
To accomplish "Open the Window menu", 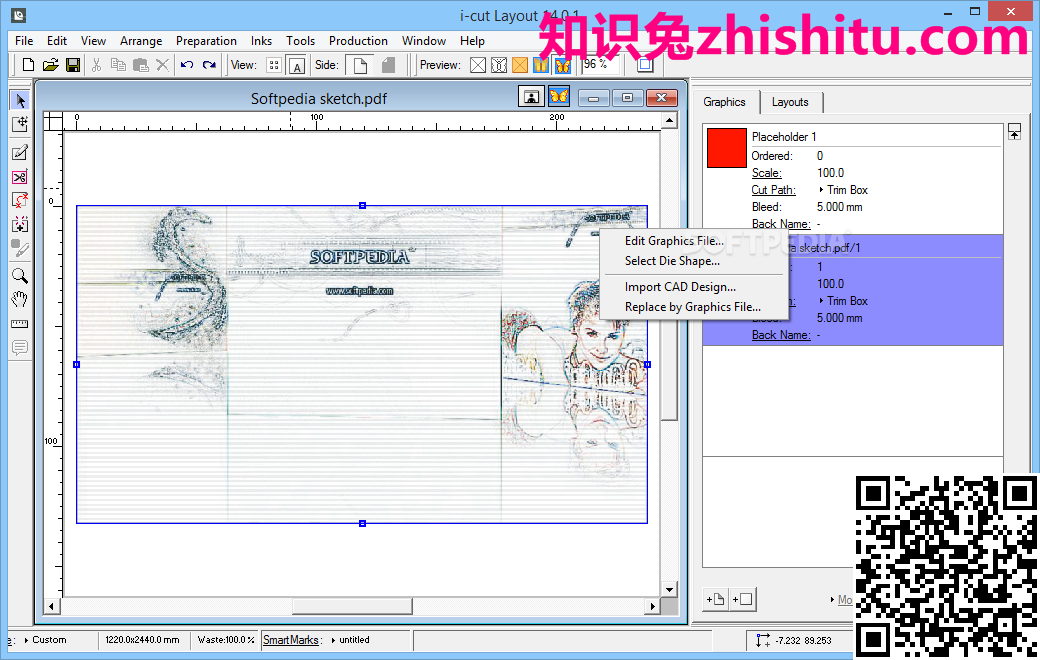I will tap(424, 40).
